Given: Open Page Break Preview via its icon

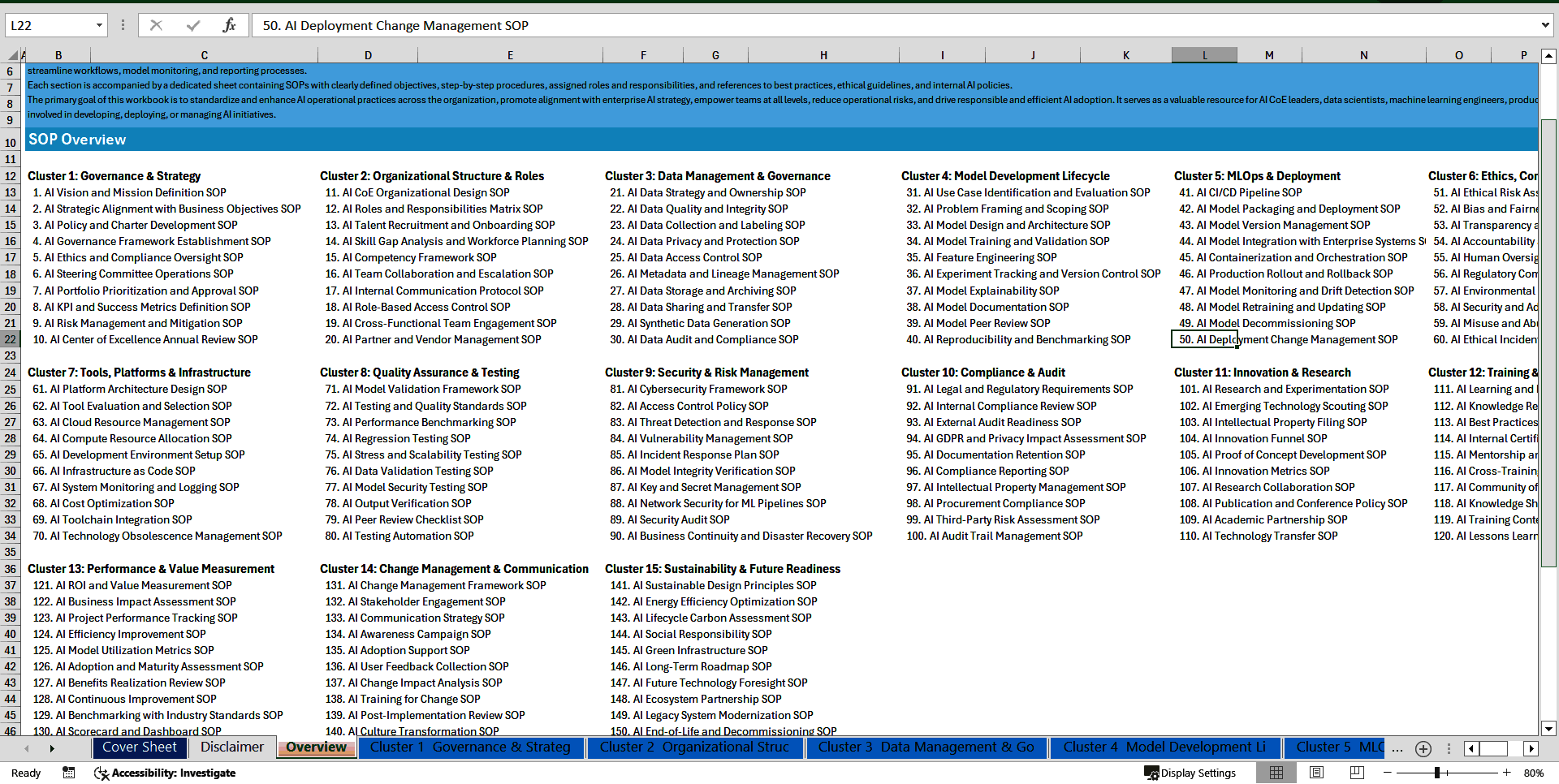Looking at the screenshot, I should [1356, 773].
